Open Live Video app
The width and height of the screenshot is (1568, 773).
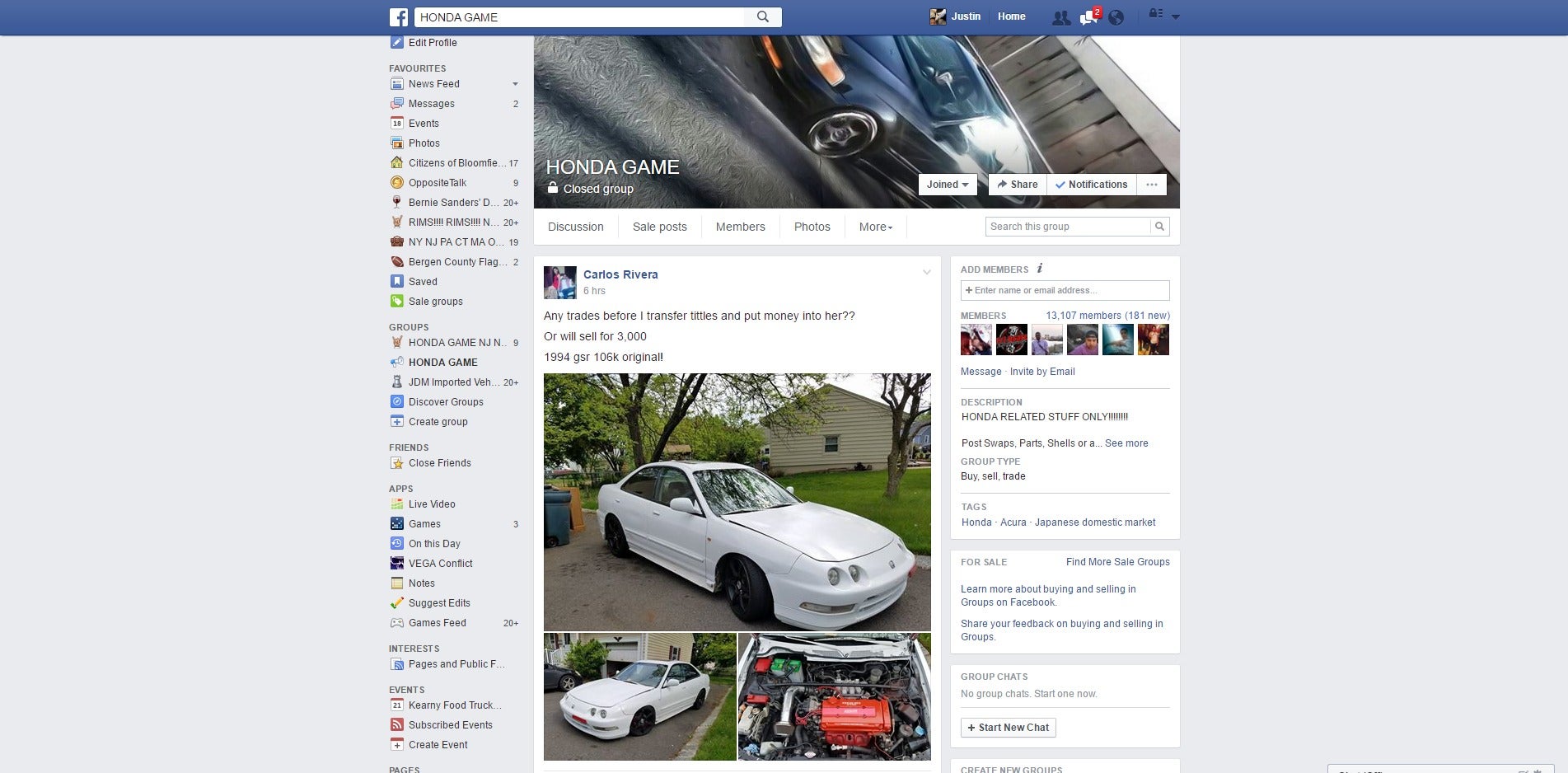(x=432, y=504)
